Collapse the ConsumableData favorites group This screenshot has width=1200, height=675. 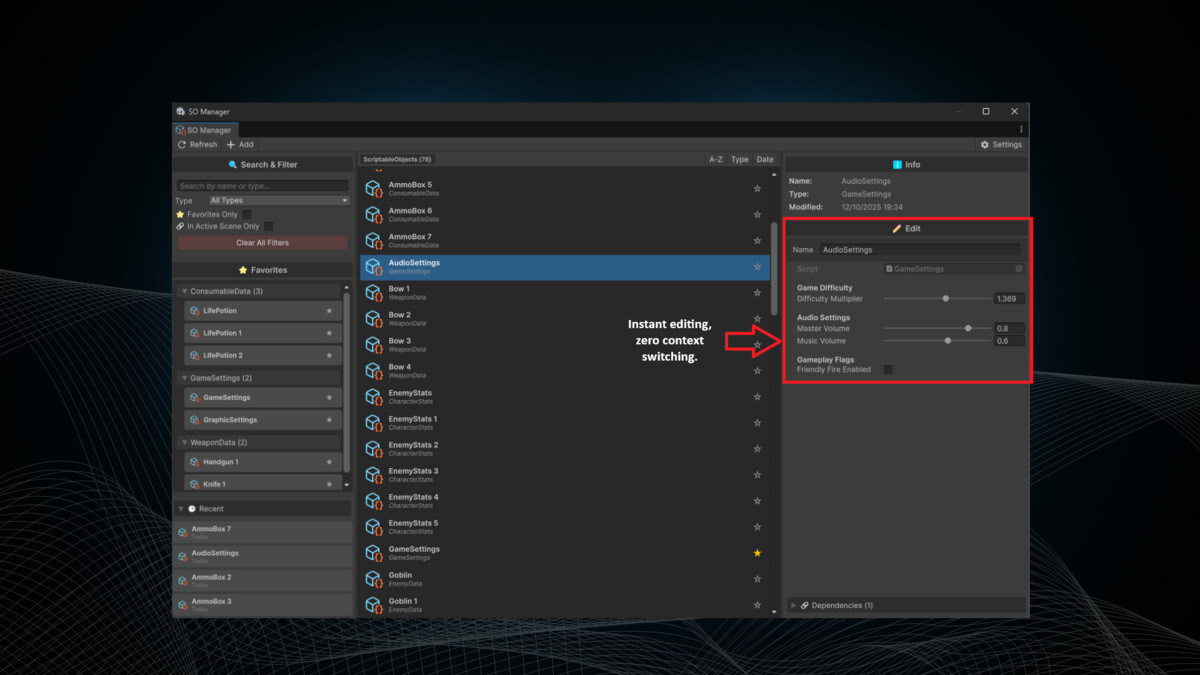click(187, 290)
